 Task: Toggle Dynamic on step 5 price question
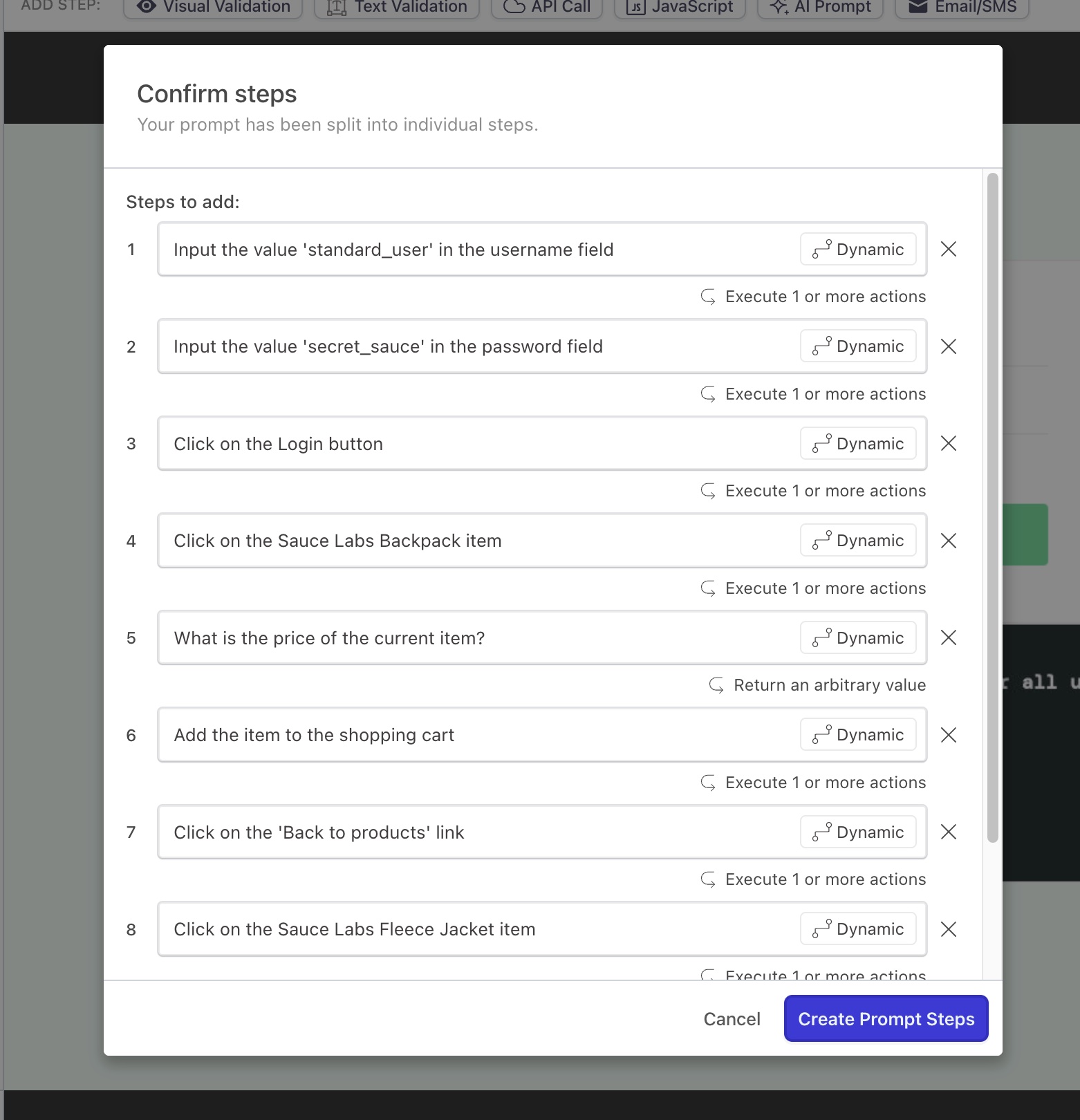point(858,637)
